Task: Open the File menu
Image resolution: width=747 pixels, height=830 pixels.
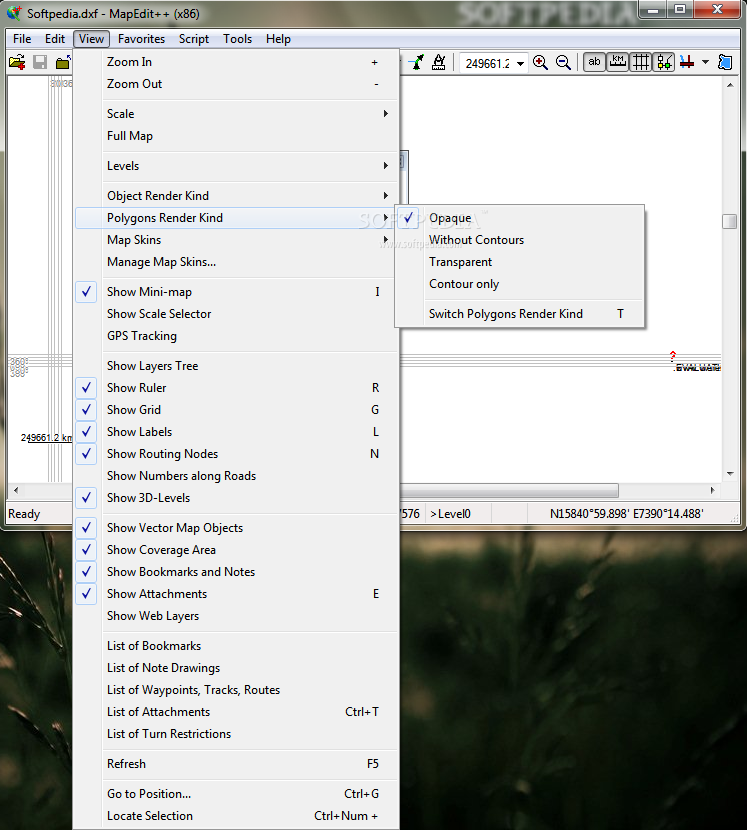Action: click(22, 39)
